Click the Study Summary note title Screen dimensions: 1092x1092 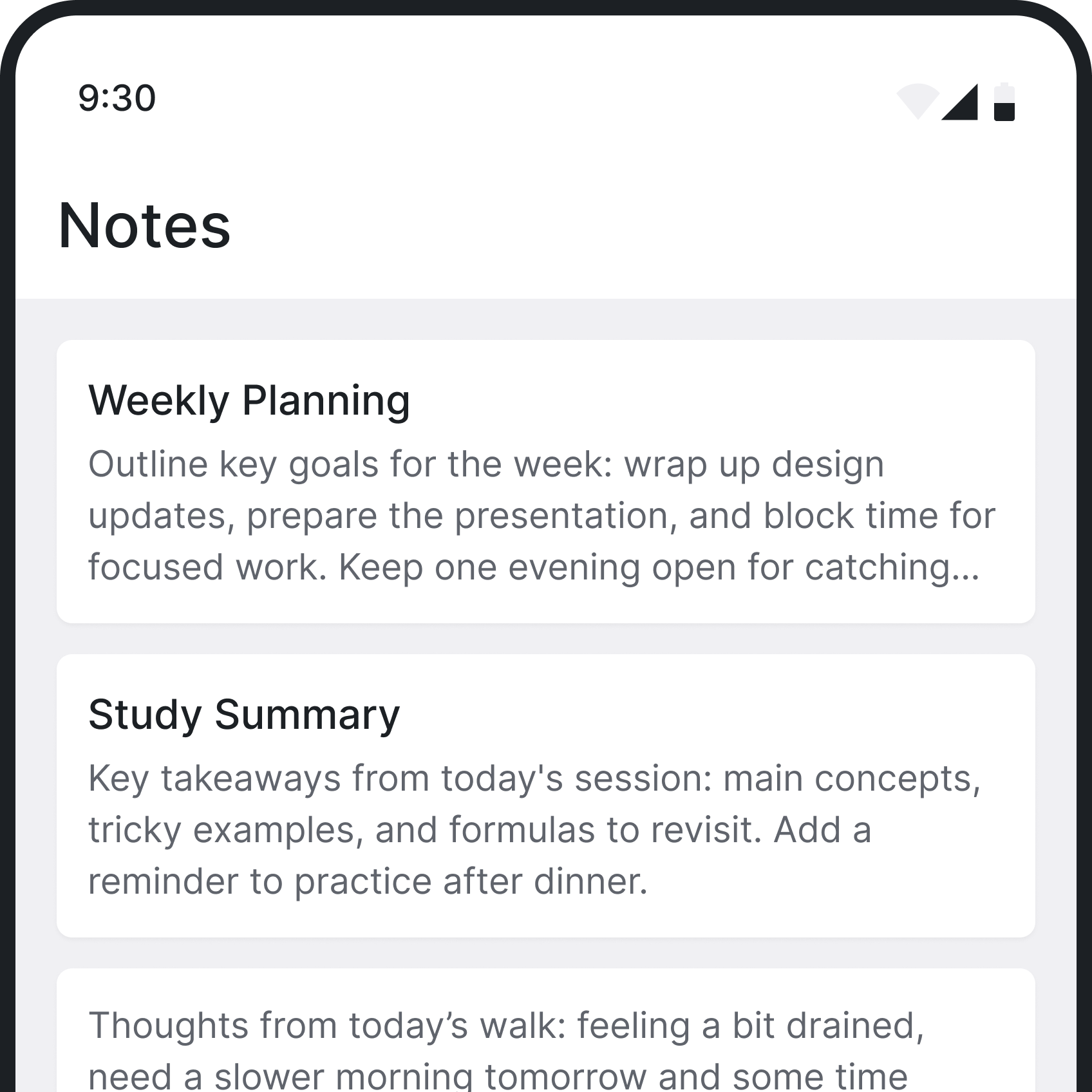(245, 713)
